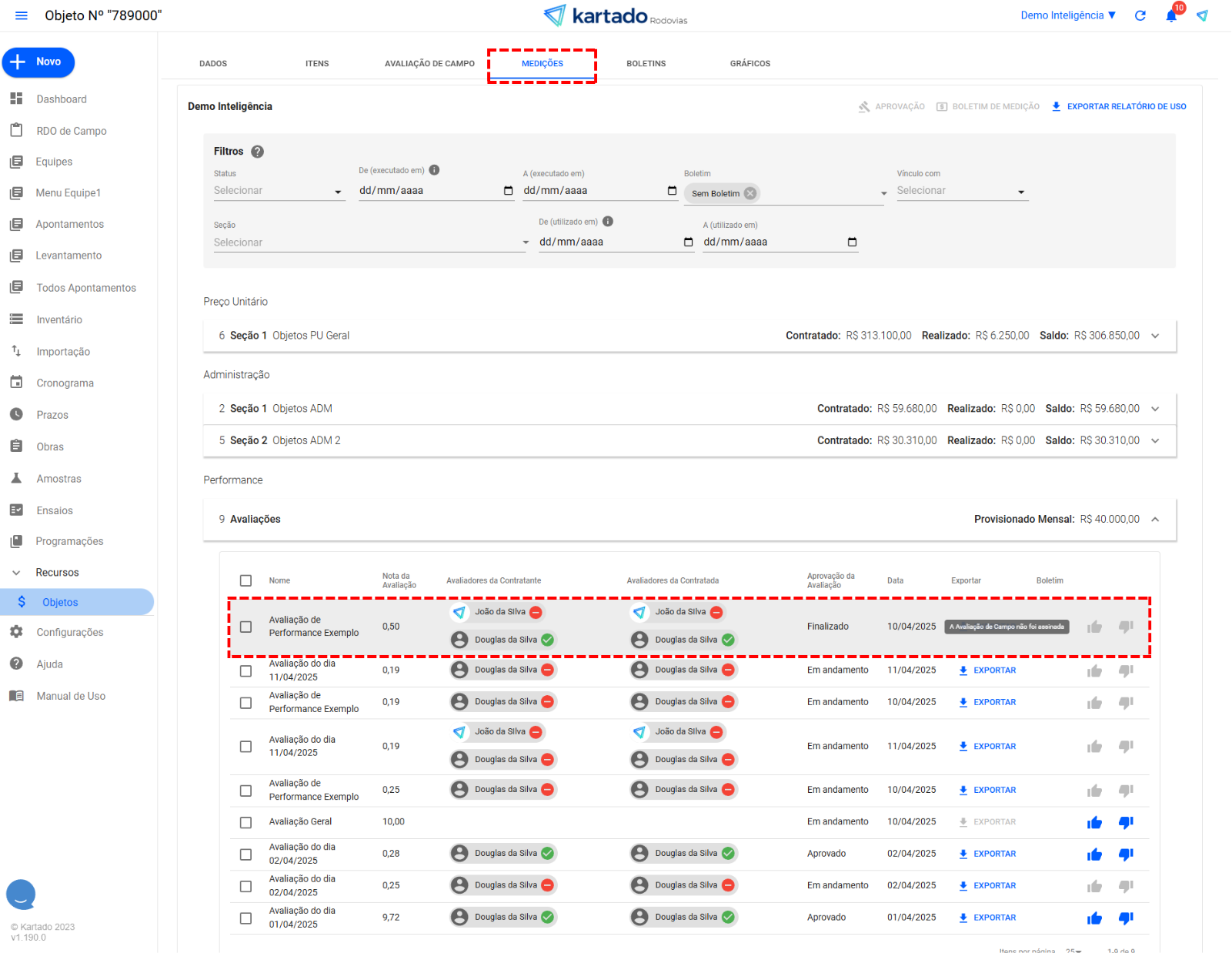Open the hamburger menu icon
This screenshot has height=953, width=1232.
click(x=22, y=15)
